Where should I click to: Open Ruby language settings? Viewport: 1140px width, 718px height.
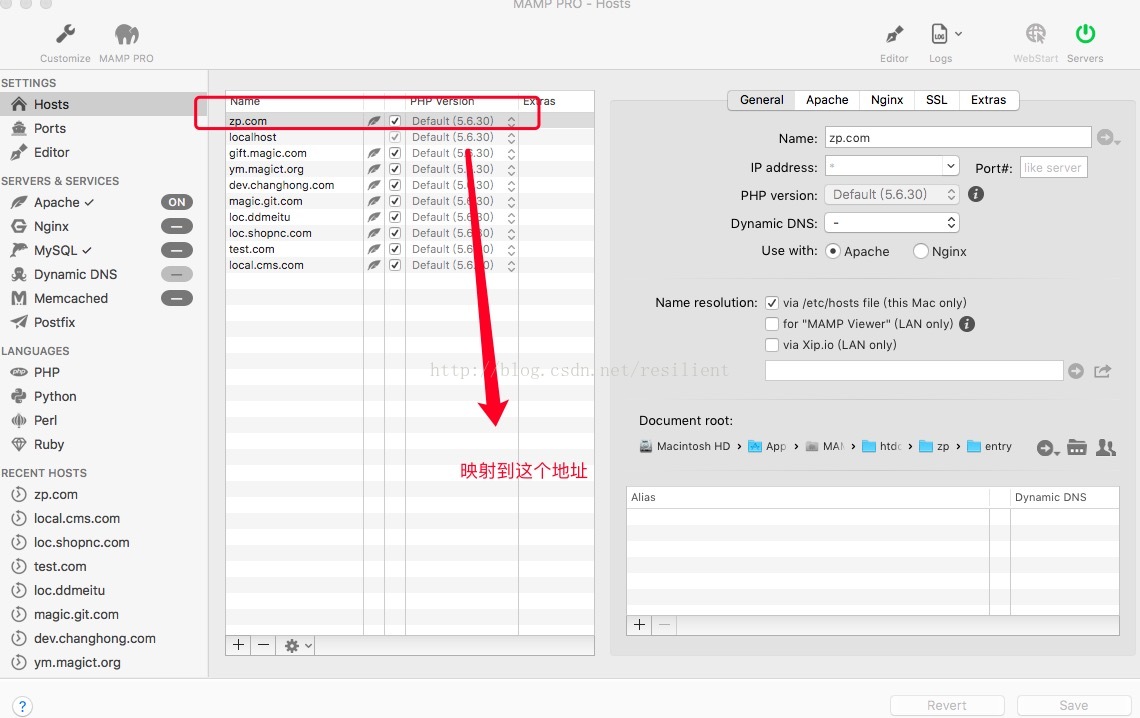(49, 444)
